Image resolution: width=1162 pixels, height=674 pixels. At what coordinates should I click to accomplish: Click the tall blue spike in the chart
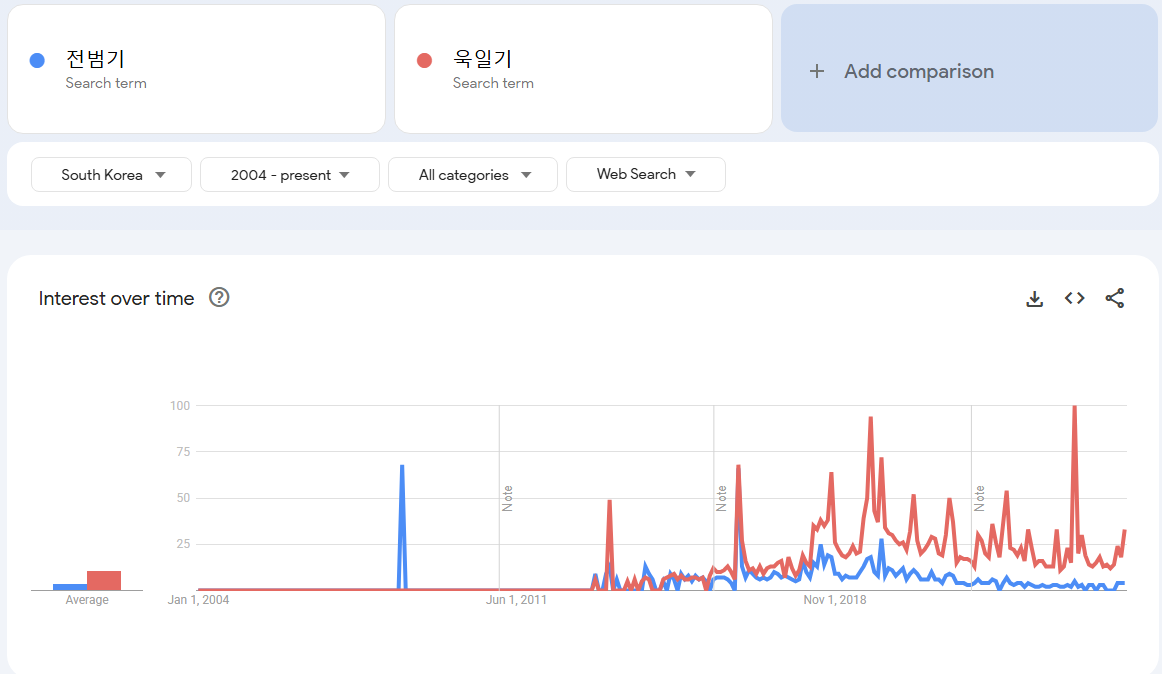402,468
